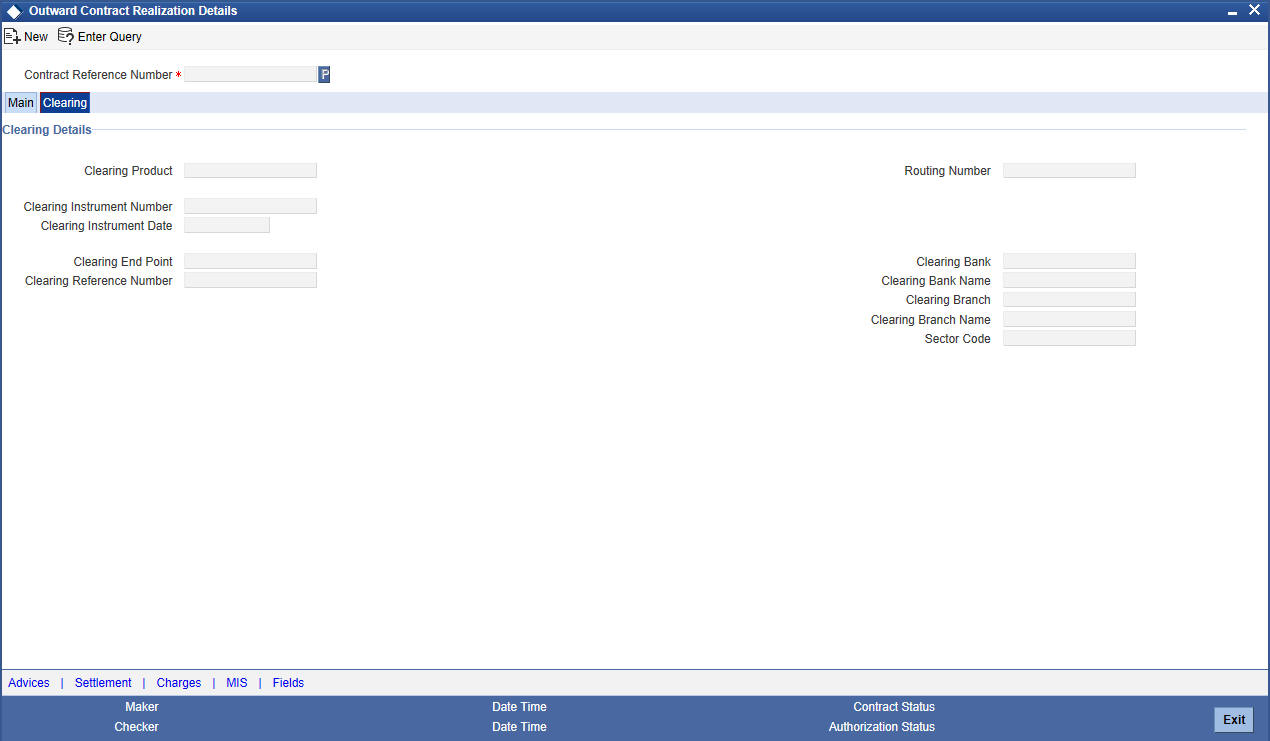
Task: Open the Settlement link
Action: tap(103, 683)
